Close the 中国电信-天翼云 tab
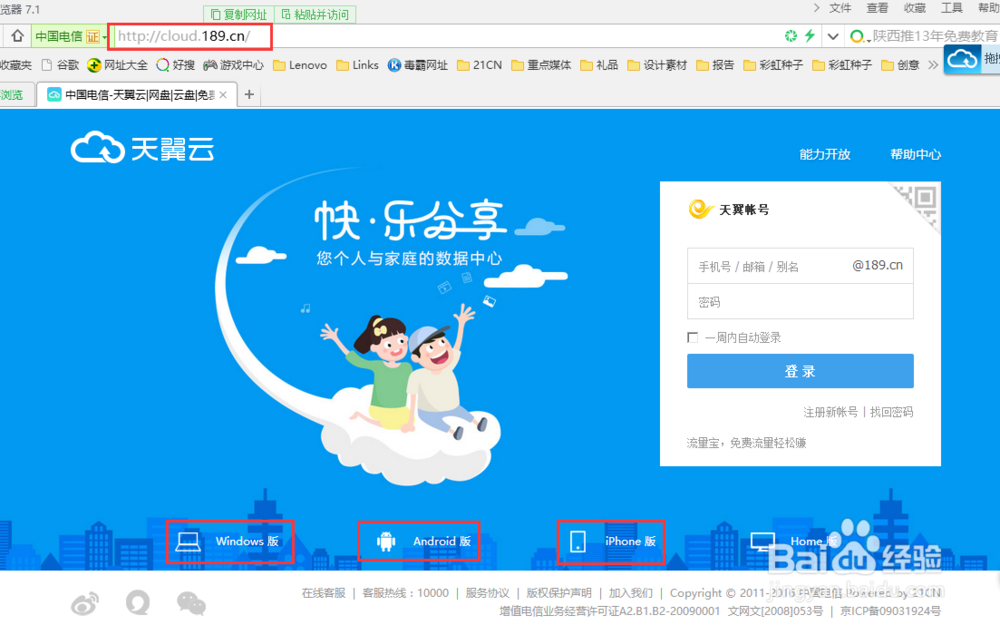The width and height of the screenshot is (1000, 625). point(223,95)
